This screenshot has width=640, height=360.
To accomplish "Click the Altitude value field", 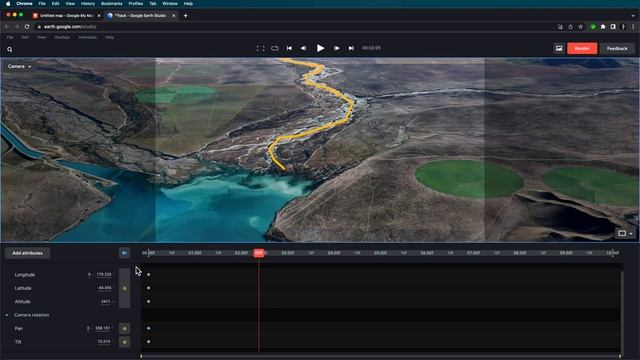I will (105, 302).
